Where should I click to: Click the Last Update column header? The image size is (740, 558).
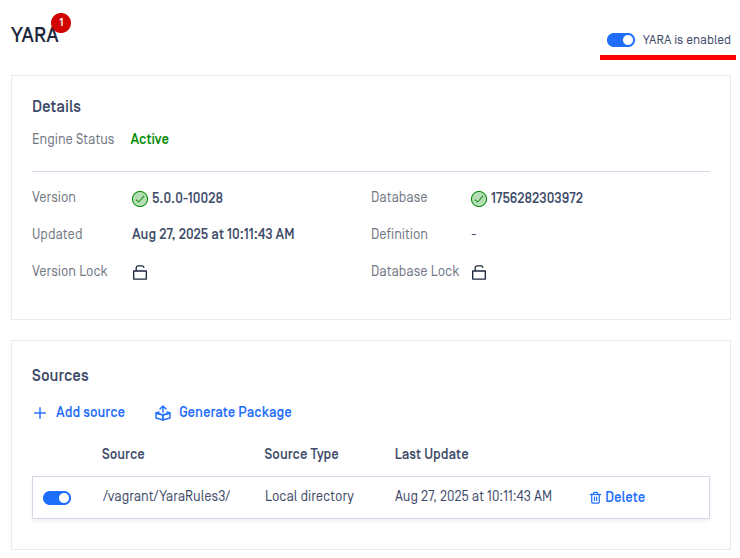point(431,454)
